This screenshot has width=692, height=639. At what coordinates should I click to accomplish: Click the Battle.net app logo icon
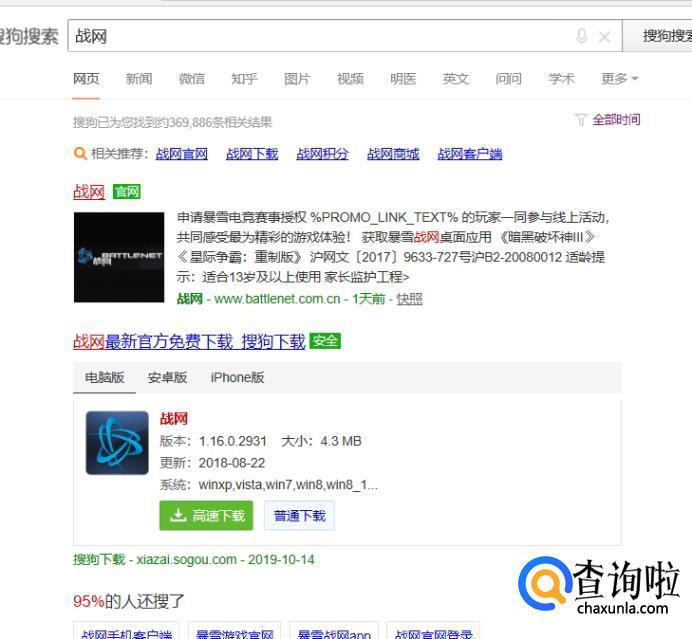pyautogui.click(x=117, y=443)
